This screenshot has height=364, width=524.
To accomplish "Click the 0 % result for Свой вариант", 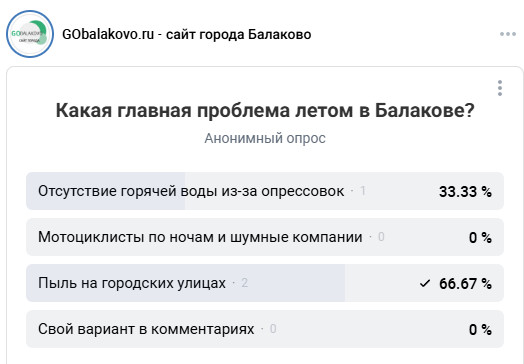I will click(480, 330).
